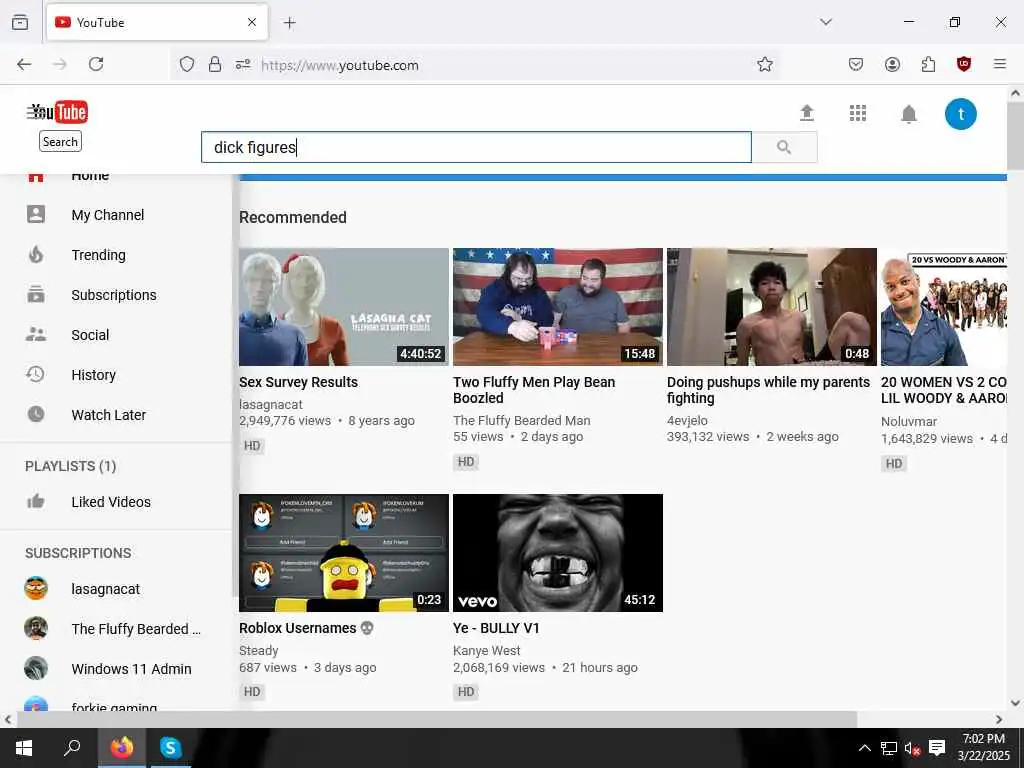Viewport: 1024px width, 768px height.
Task: Click the network tray icon
Action: click(888, 748)
